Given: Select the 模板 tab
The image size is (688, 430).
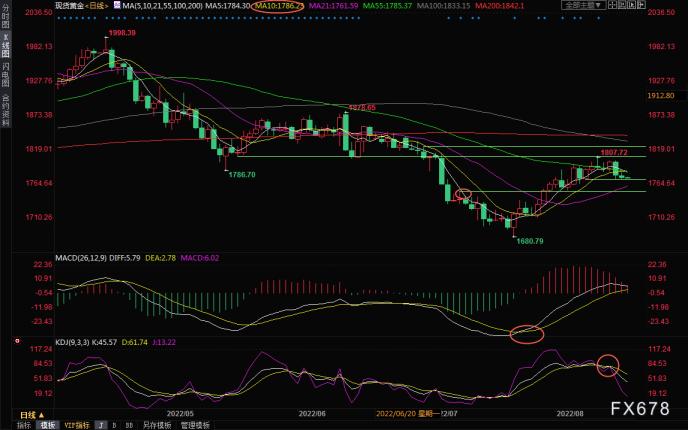Looking at the screenshot, I should point(46,424).
